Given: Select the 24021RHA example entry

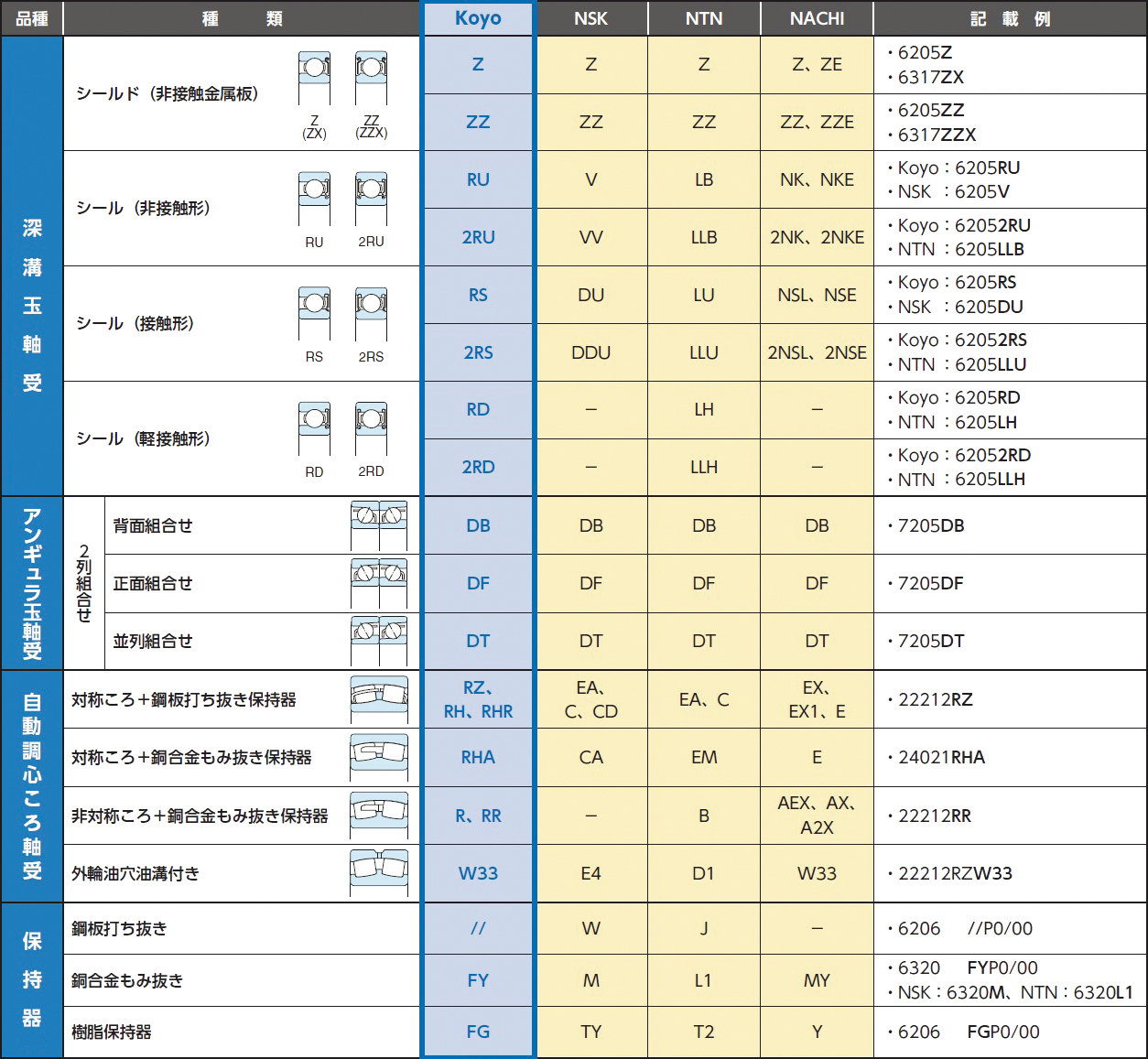Looking at the screenshot, I should 941,757.
